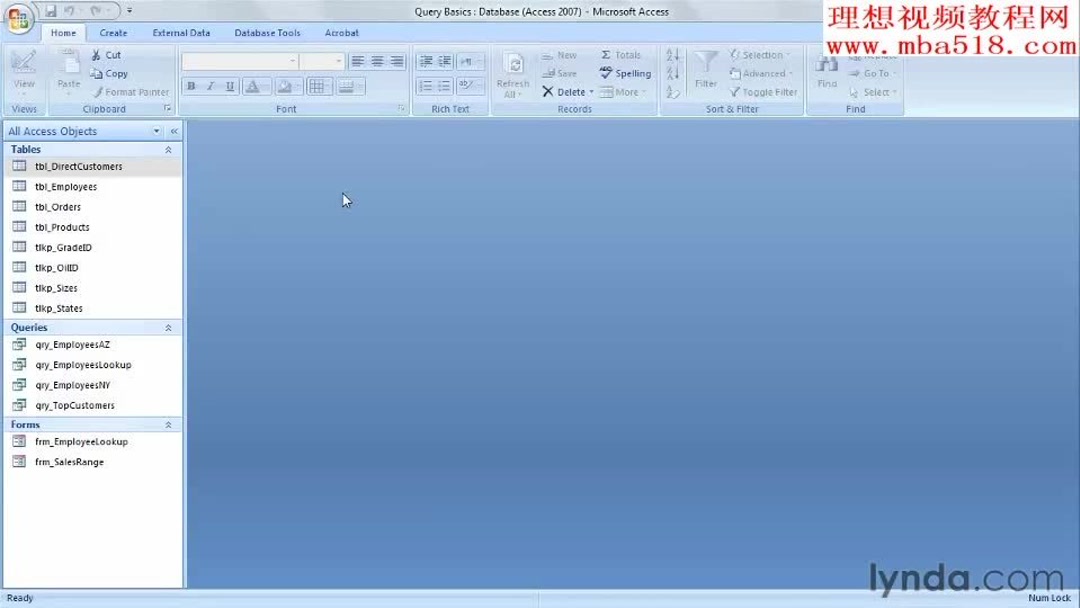Apply bold formatting in the Font group

coord(190,85)
